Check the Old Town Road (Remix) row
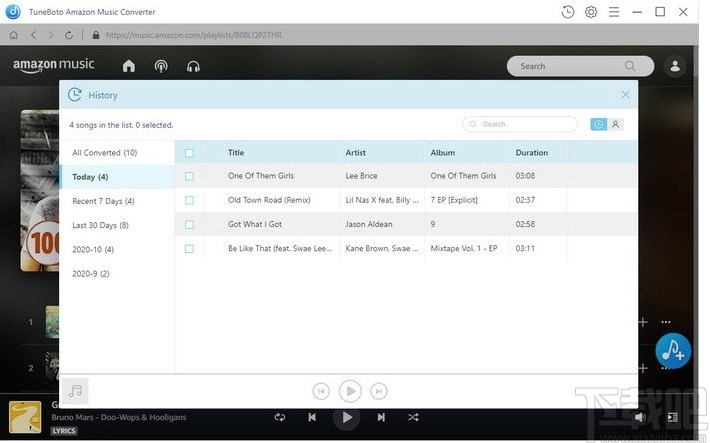Screen dimensions: 710x443 click(x=189, y=200)
